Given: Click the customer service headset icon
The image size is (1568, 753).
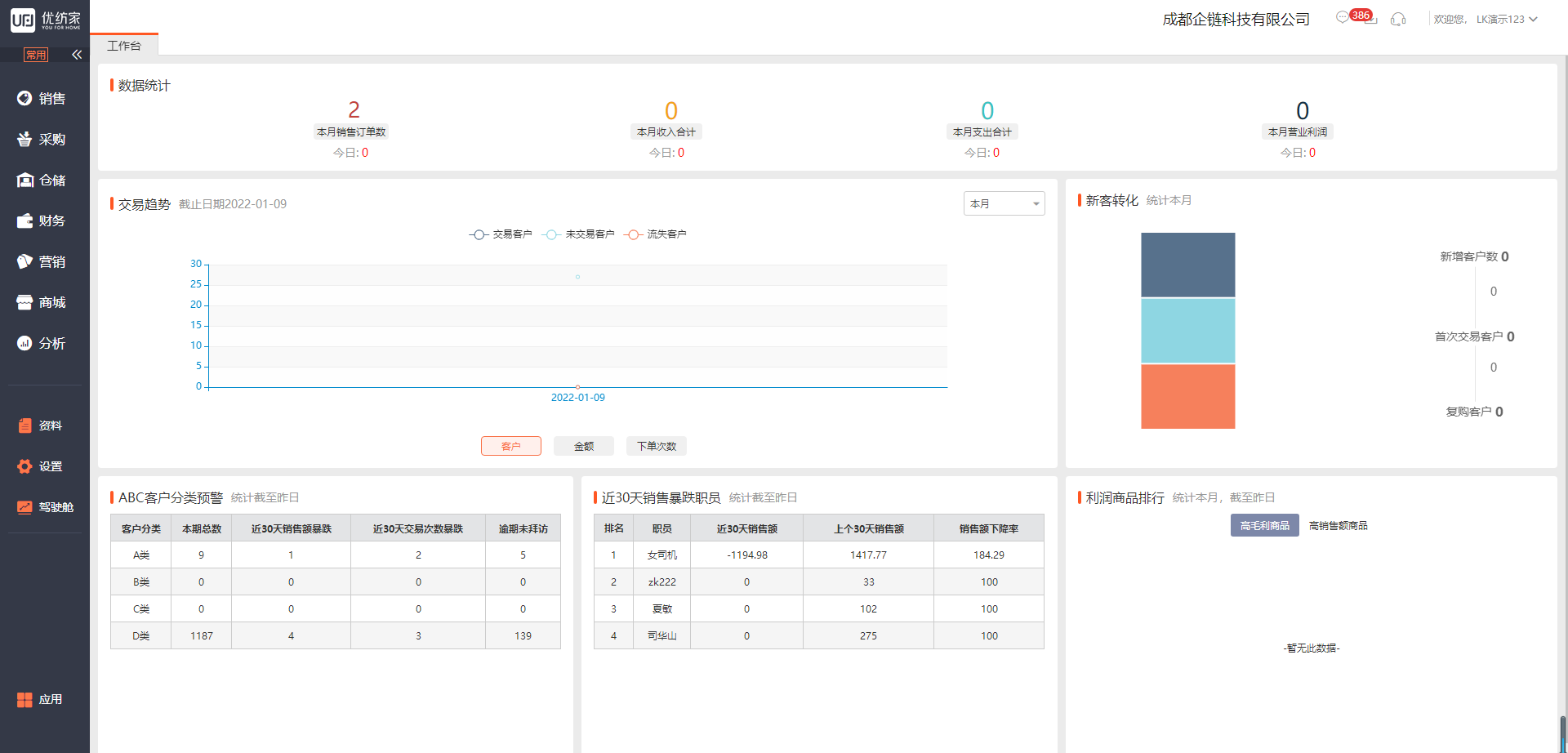Looking at the screenshot, I should pyautogui.click(x=1398, y=20).
